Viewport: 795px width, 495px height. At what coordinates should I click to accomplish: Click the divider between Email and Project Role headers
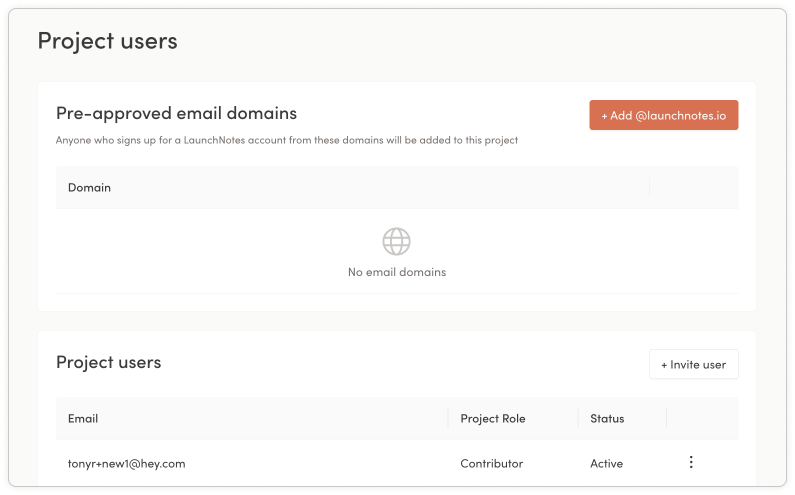[x=448, y=418]
